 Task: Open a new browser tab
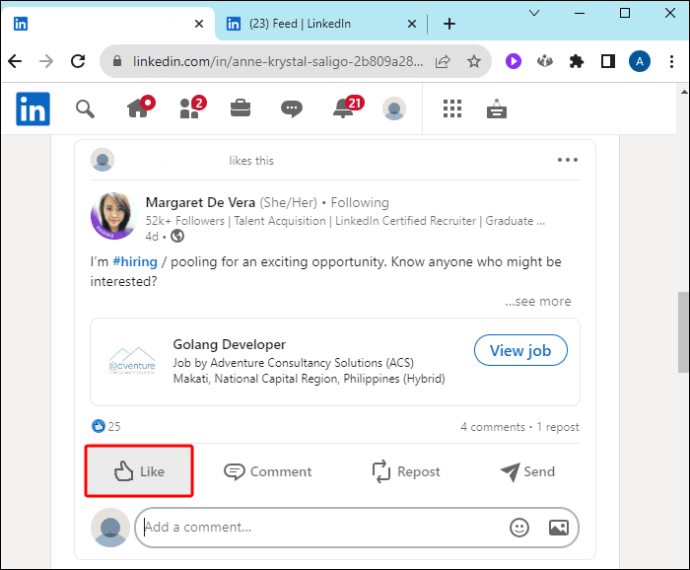(449, 24)
